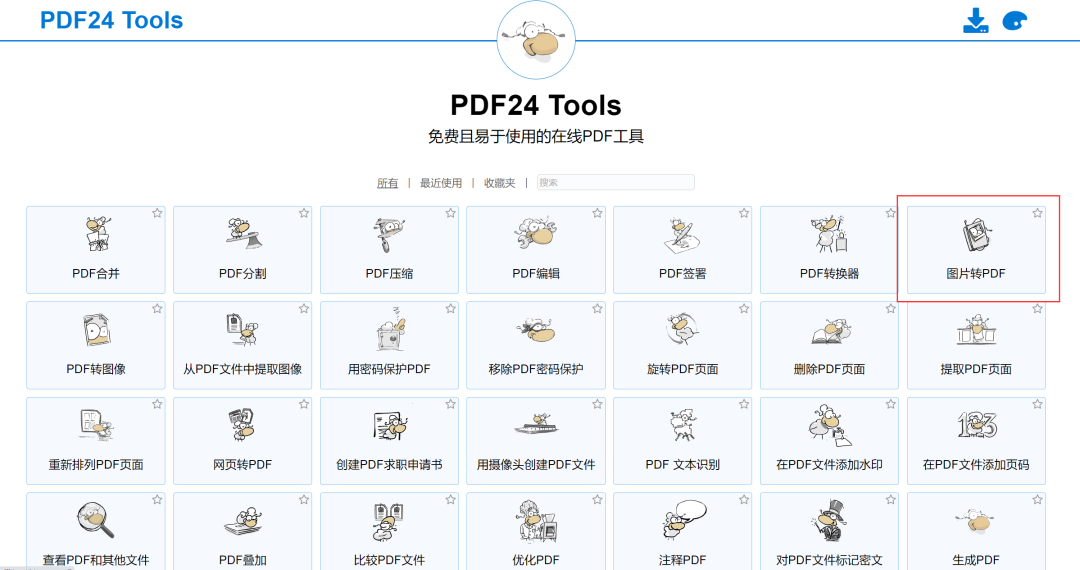Open the PDF转图像 tool icon
This screenshot has height=570, width=1080.
(x=96, y=330)
